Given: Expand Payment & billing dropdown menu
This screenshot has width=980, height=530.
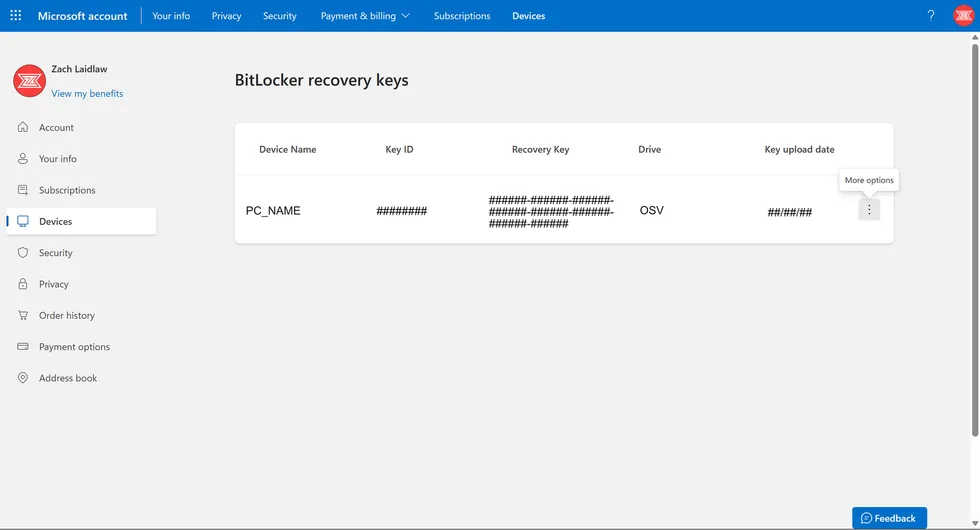Looking at the screenshot, I should coord(365,16).
